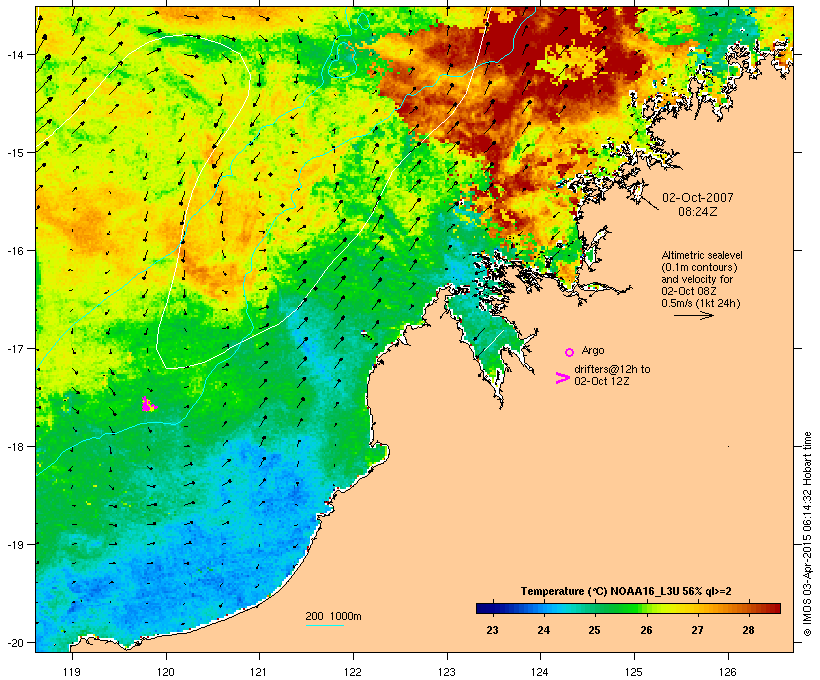Click the Temperature NOAA16_L3U title text

point(626,592)
